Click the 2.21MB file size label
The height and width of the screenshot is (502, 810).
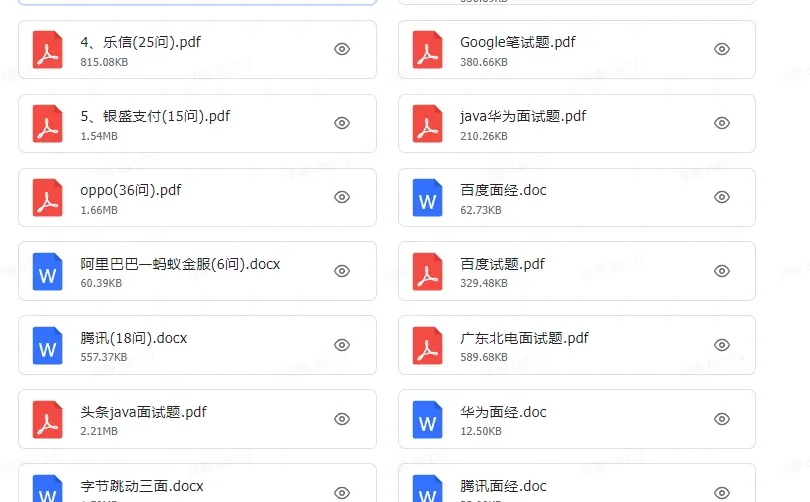coord(99,431)
